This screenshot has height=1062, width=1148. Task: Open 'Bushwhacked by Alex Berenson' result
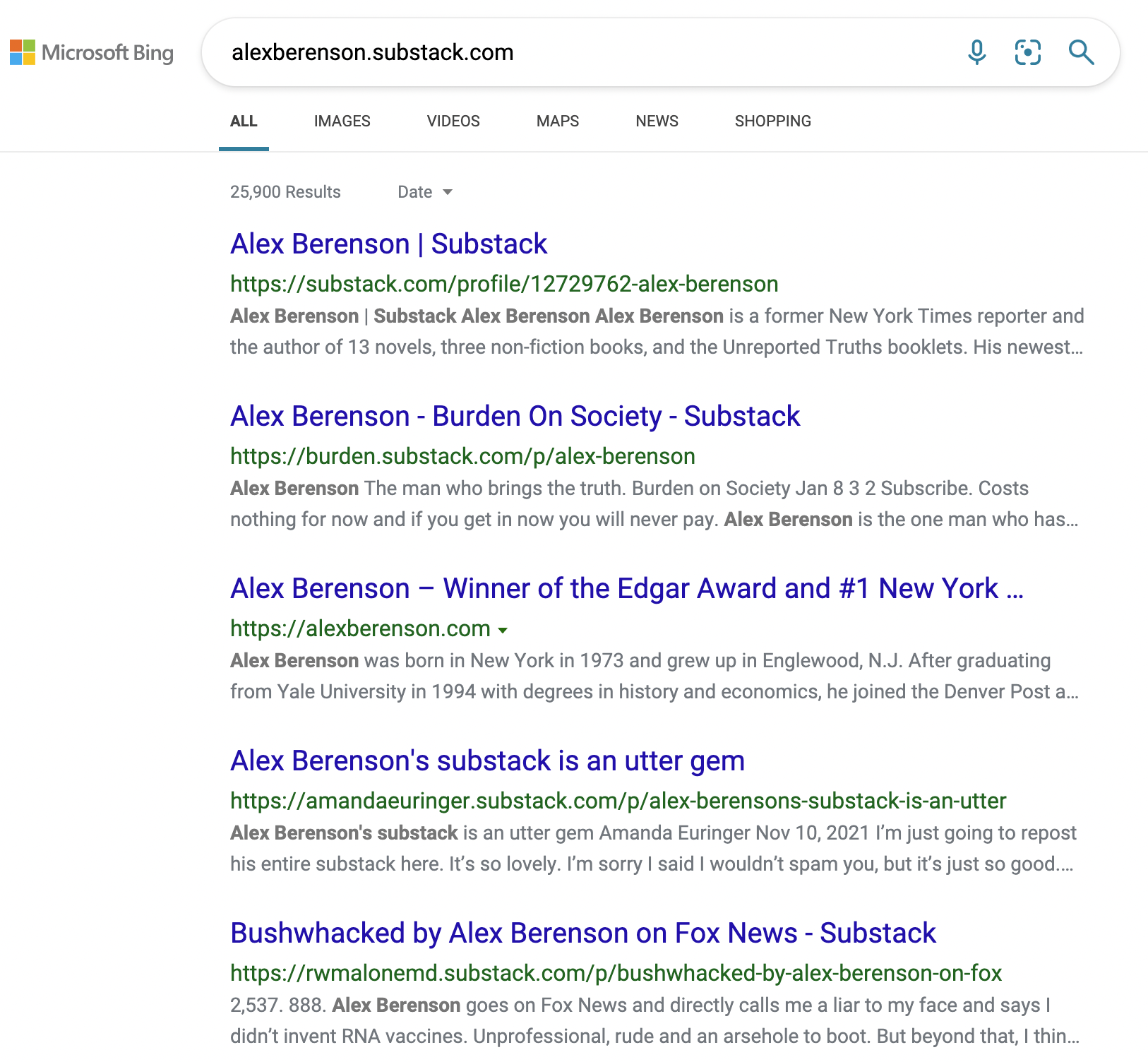tap(583, 933)
